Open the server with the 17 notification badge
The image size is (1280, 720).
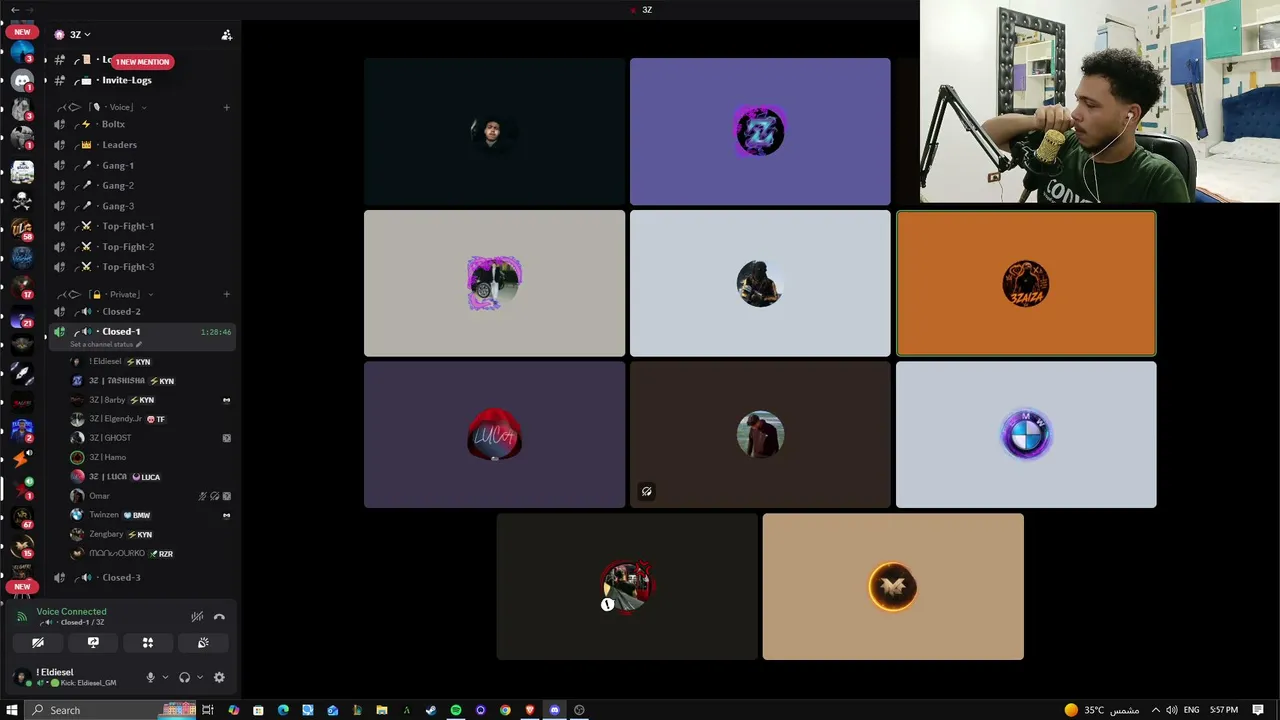click(22, 288)
